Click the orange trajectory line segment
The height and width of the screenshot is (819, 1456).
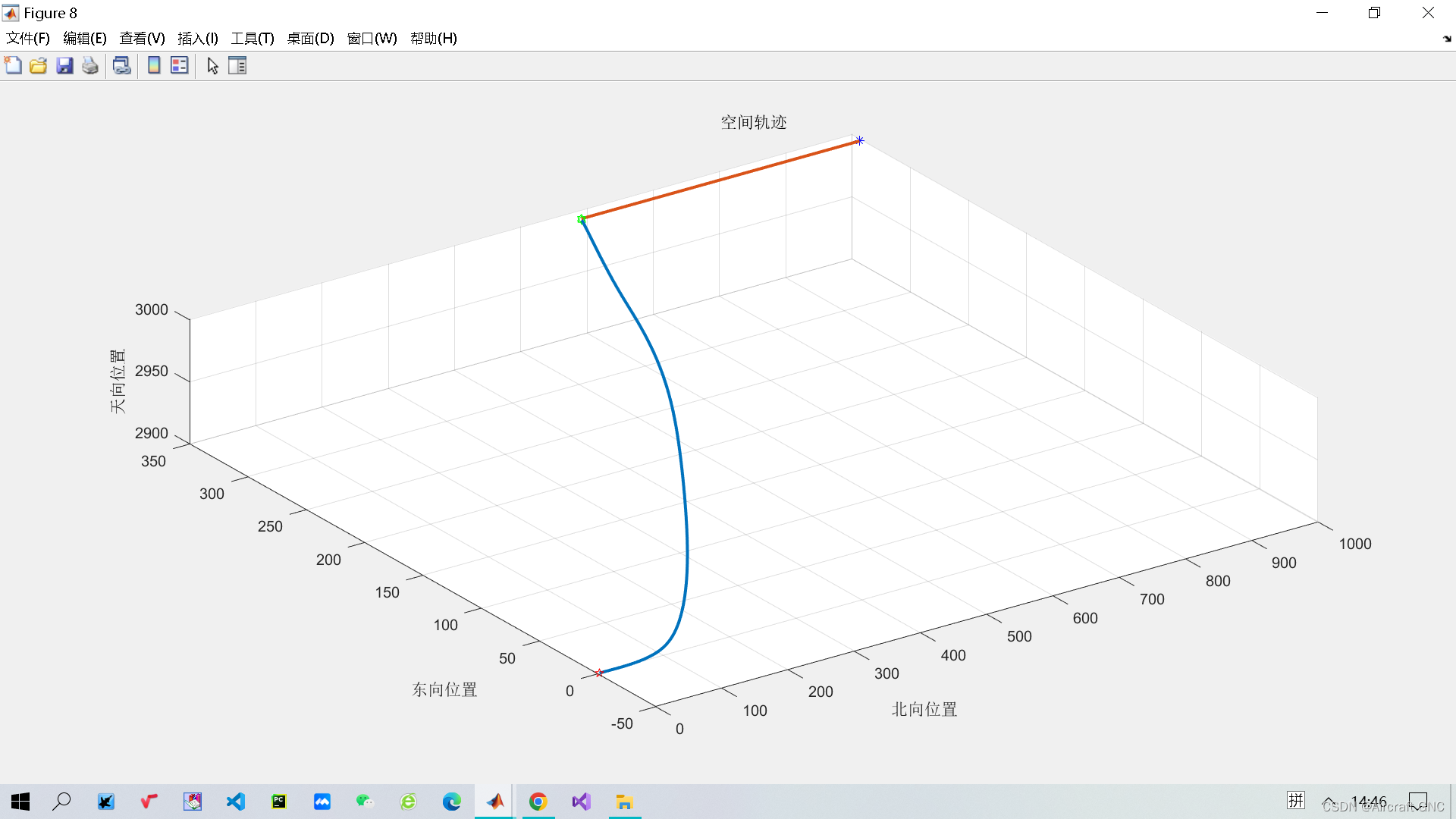point(720,180)
